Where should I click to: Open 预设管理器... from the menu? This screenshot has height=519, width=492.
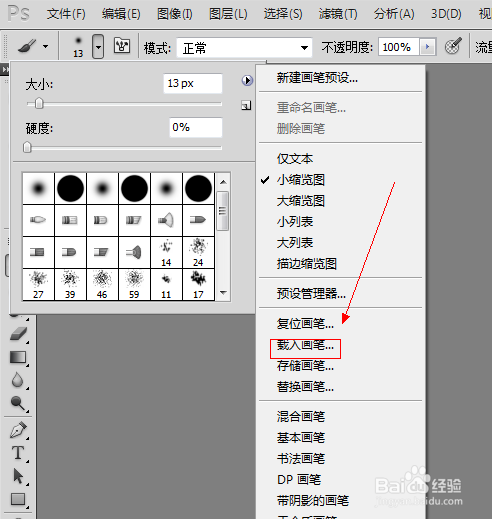(x=311, y=293)
